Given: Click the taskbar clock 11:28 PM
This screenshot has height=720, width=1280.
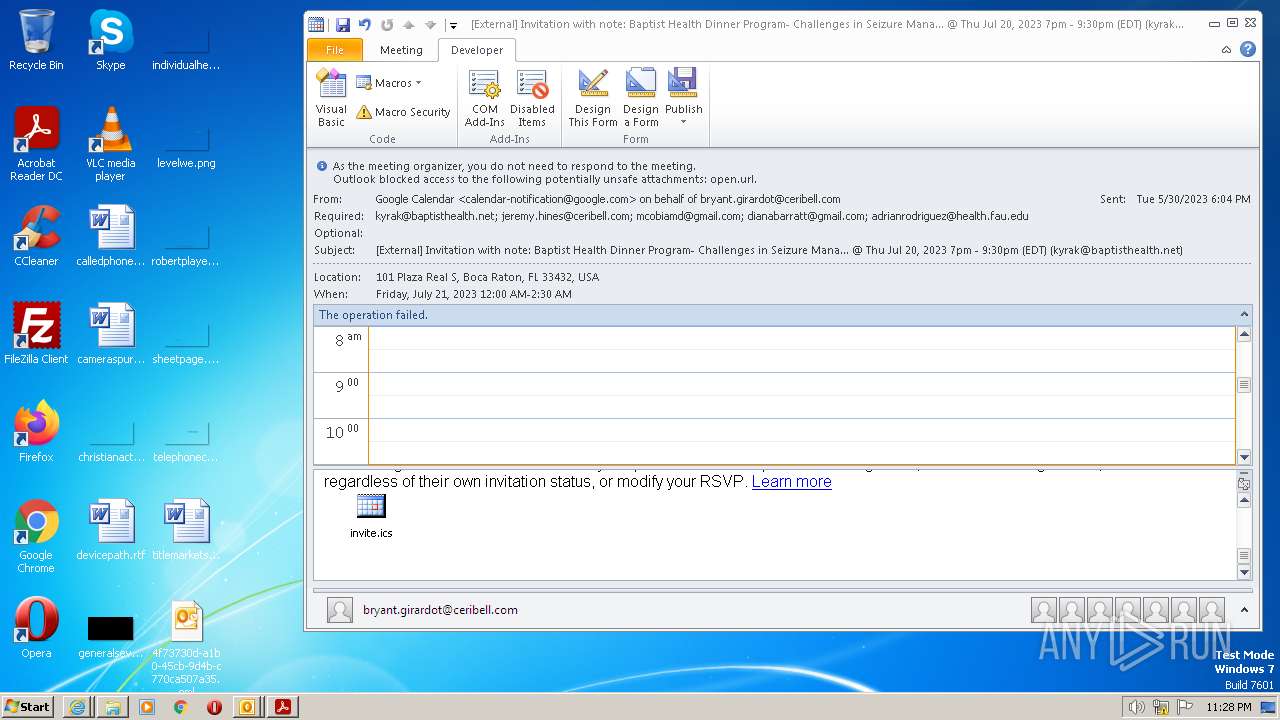Looking at the screenshot, I should [x=1229, y=707].
